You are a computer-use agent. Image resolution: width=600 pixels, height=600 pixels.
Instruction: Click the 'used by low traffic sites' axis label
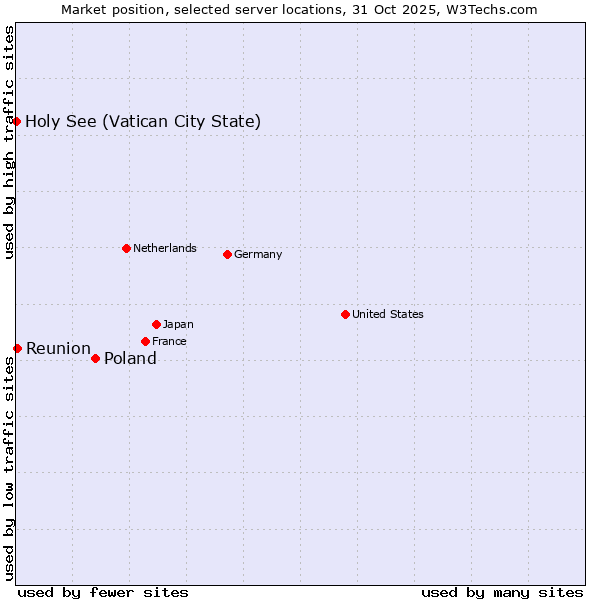[9, 468]
